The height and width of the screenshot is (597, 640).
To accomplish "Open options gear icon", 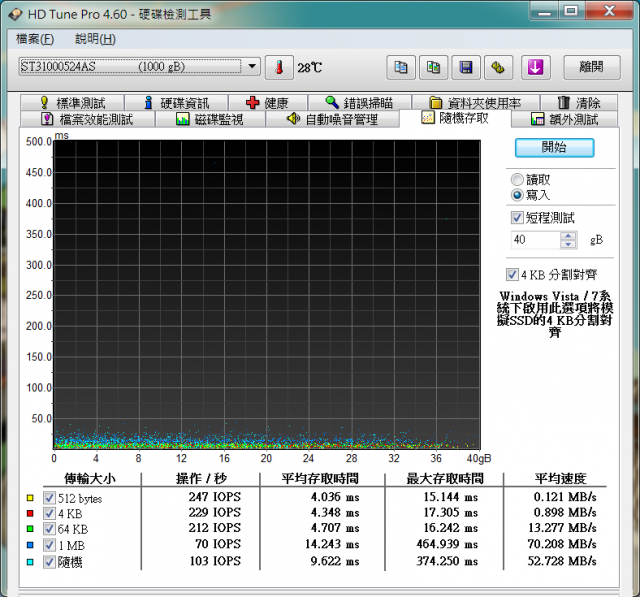I will click(x=498, y=67).
